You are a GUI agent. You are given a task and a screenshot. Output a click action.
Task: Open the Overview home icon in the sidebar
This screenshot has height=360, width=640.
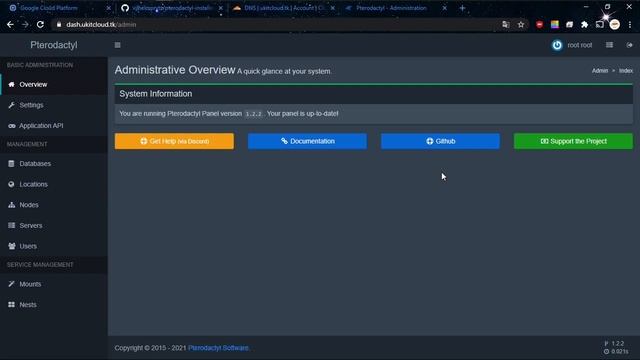point(11,84)
